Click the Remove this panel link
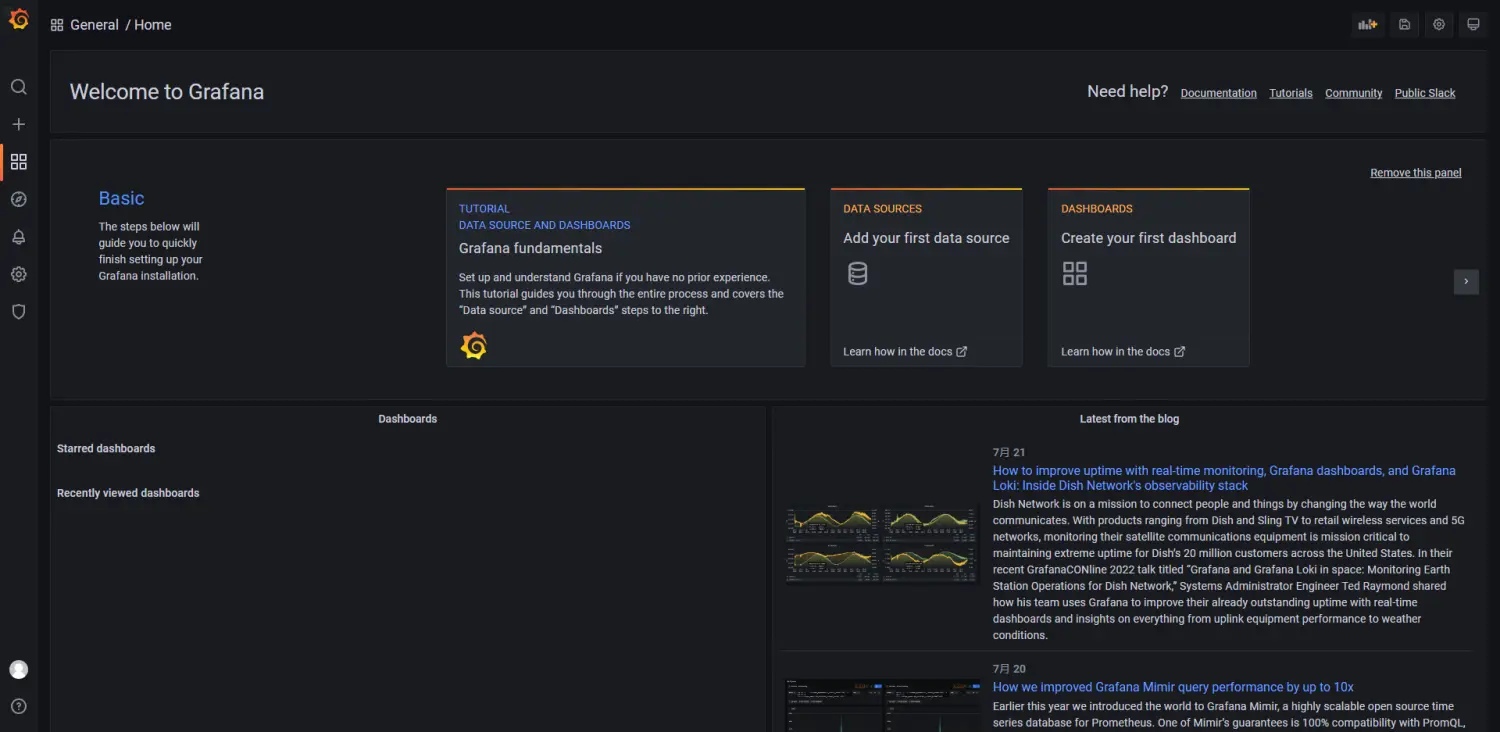1500x732 pixels. coord(1415,172)
